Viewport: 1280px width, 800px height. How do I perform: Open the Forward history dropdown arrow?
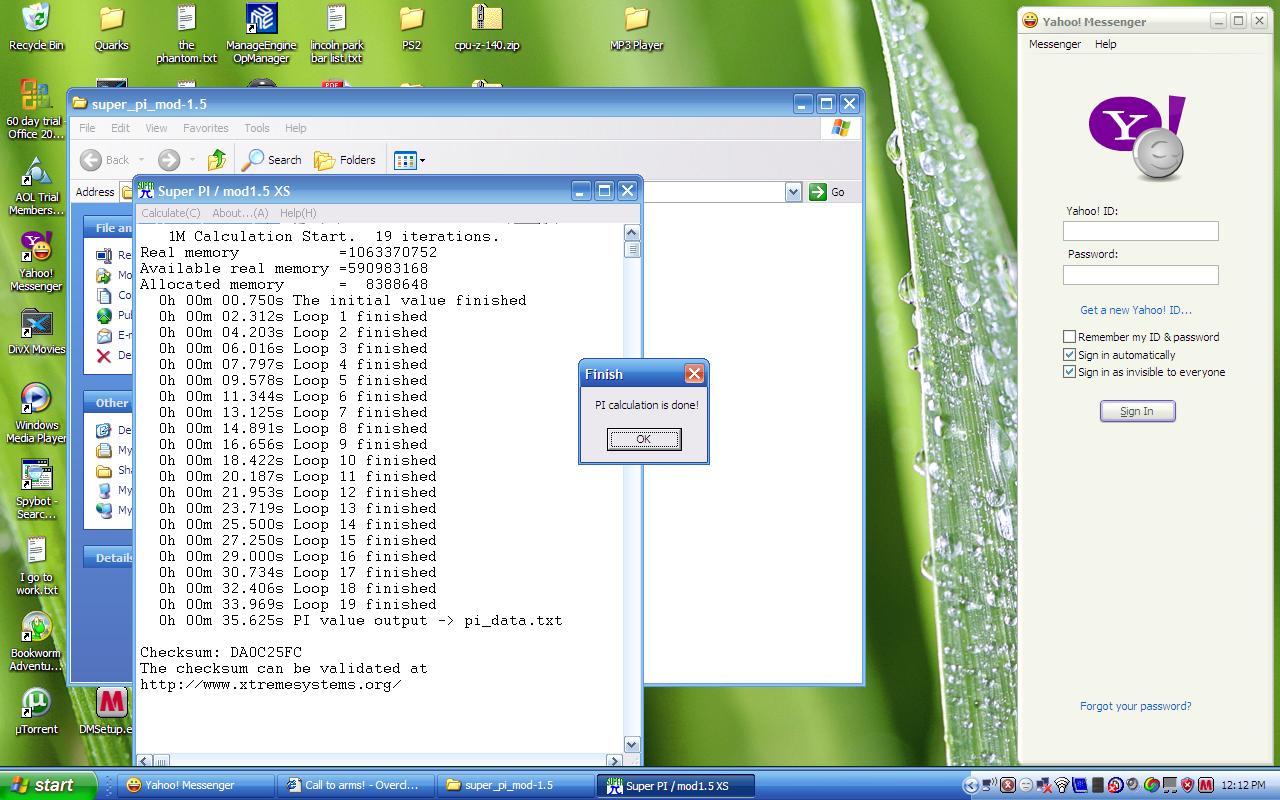pyautogui.click(x=192, y=160)
